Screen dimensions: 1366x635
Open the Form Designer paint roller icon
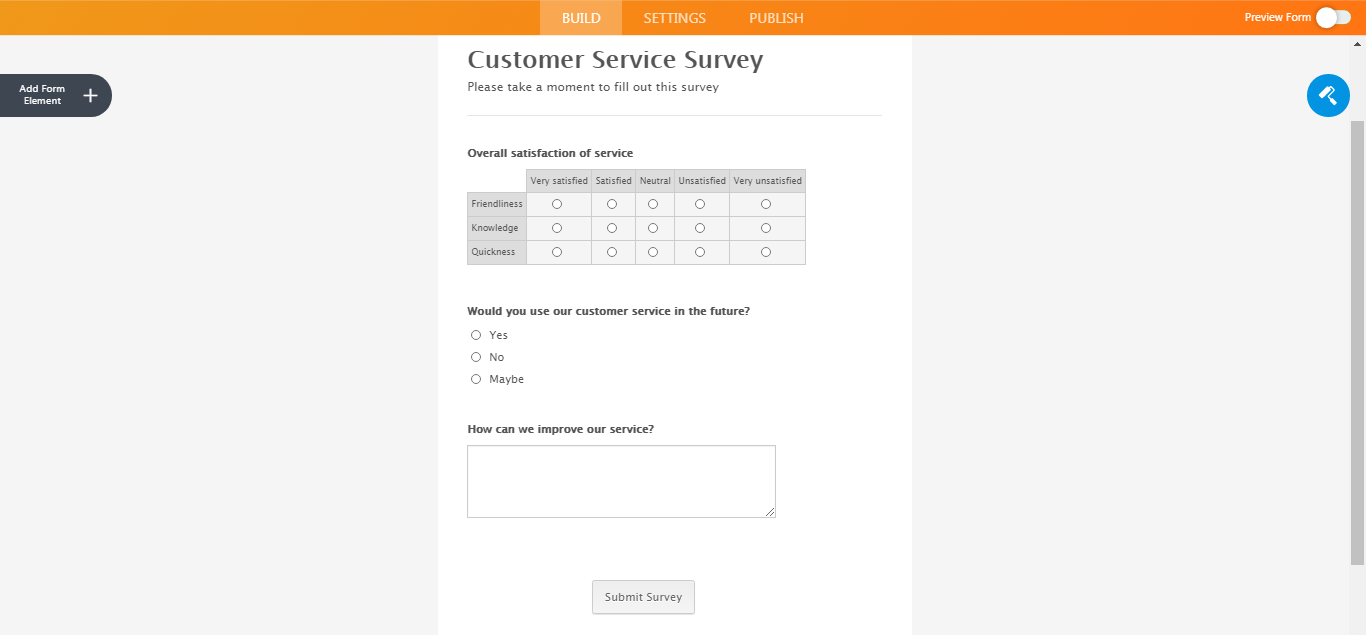(1328, 96)
